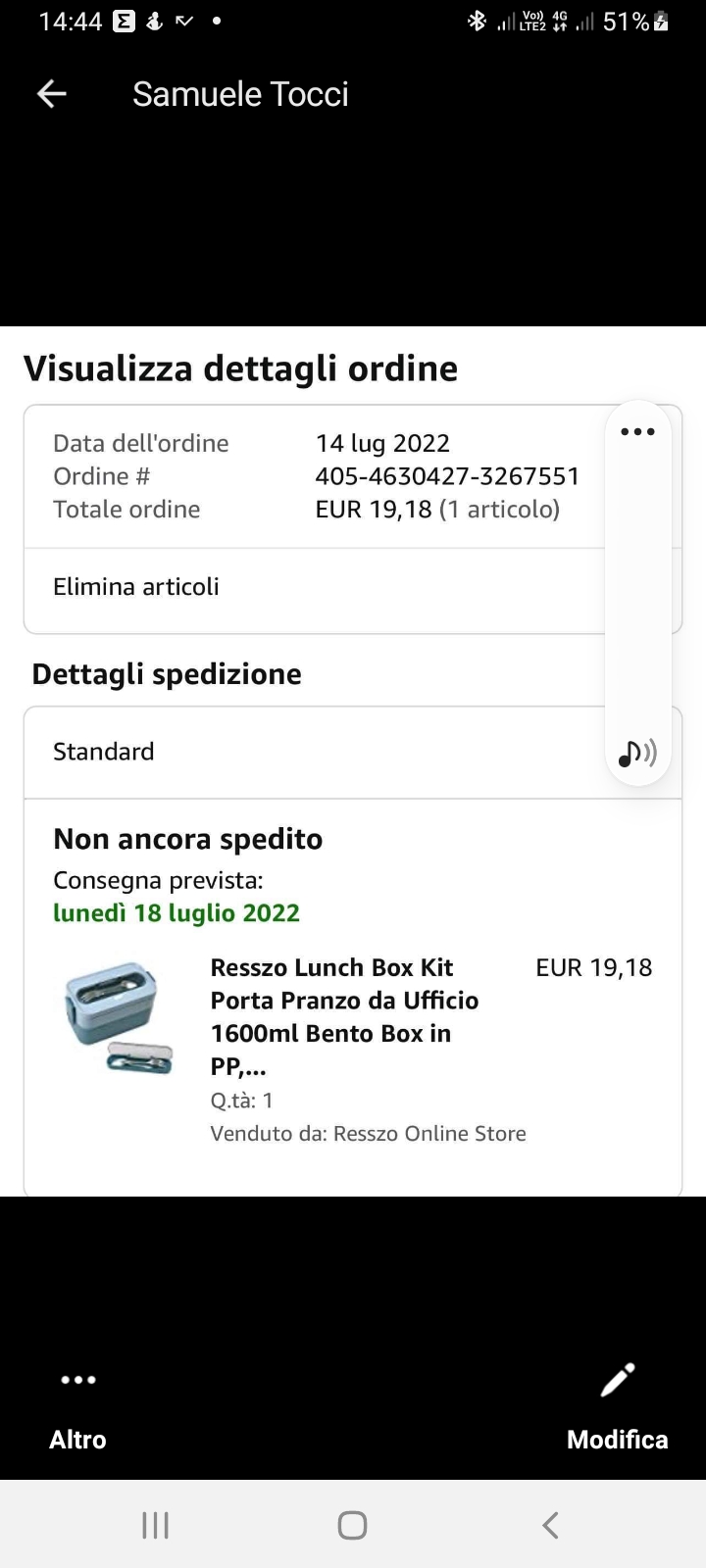This screenshot has width=706, height=1568.
Task: Tap the delivery date lunedì 18 luglio 2022
Action: coord(176,913)
